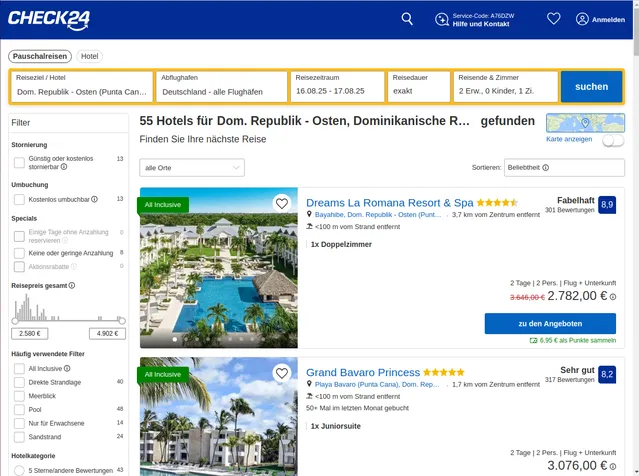639x476 pixels.
Task: Click the suchen button
Action: 591,87
